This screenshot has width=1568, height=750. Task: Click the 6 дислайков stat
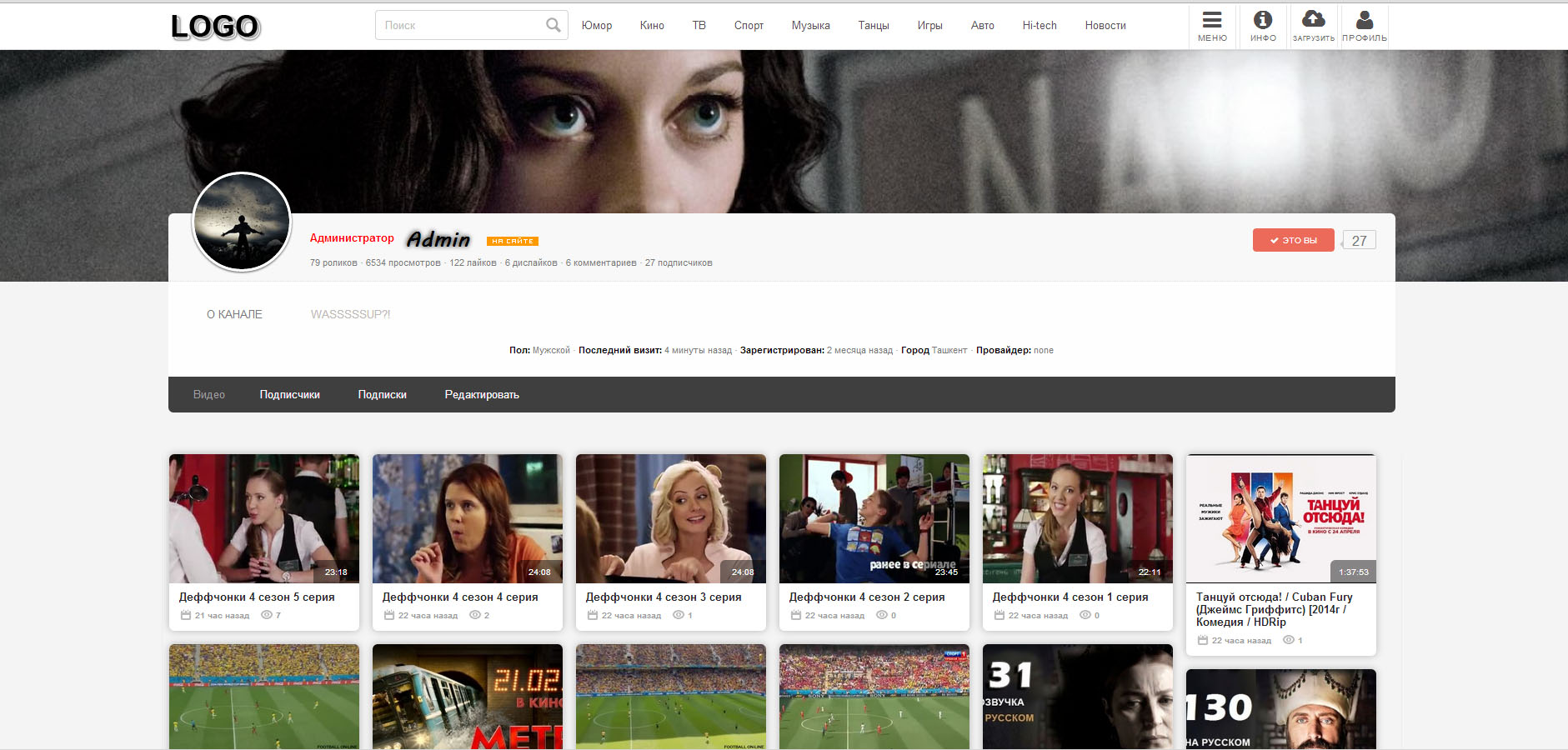(x=531, y=262)
